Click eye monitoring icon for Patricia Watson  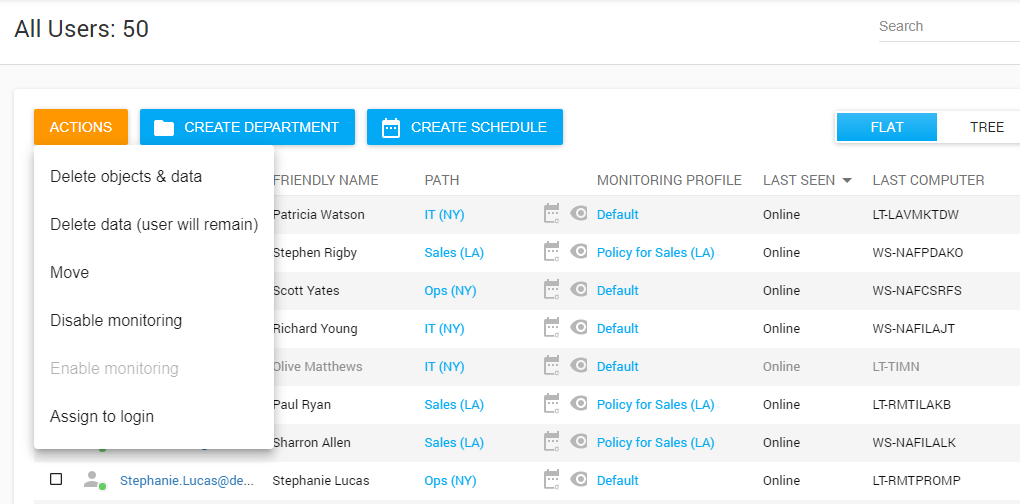[579, 213]
